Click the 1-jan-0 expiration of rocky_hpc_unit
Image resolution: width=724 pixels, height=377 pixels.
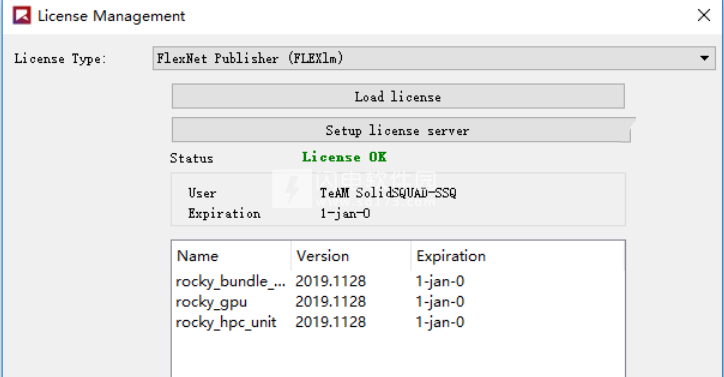[x=440, y=322]
